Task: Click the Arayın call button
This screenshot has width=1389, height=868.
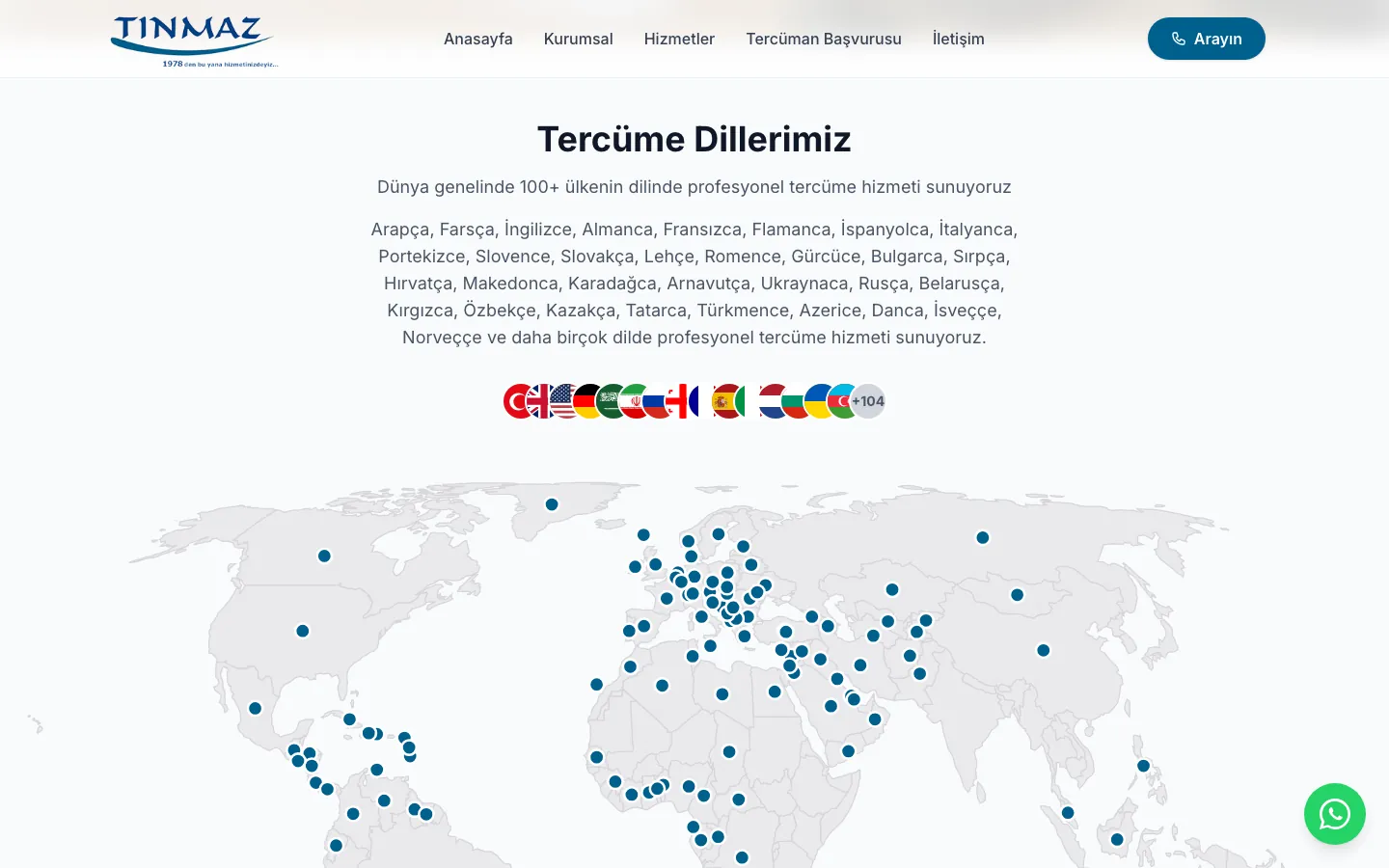Action: pyautogui.click(x=1207, y=39)
